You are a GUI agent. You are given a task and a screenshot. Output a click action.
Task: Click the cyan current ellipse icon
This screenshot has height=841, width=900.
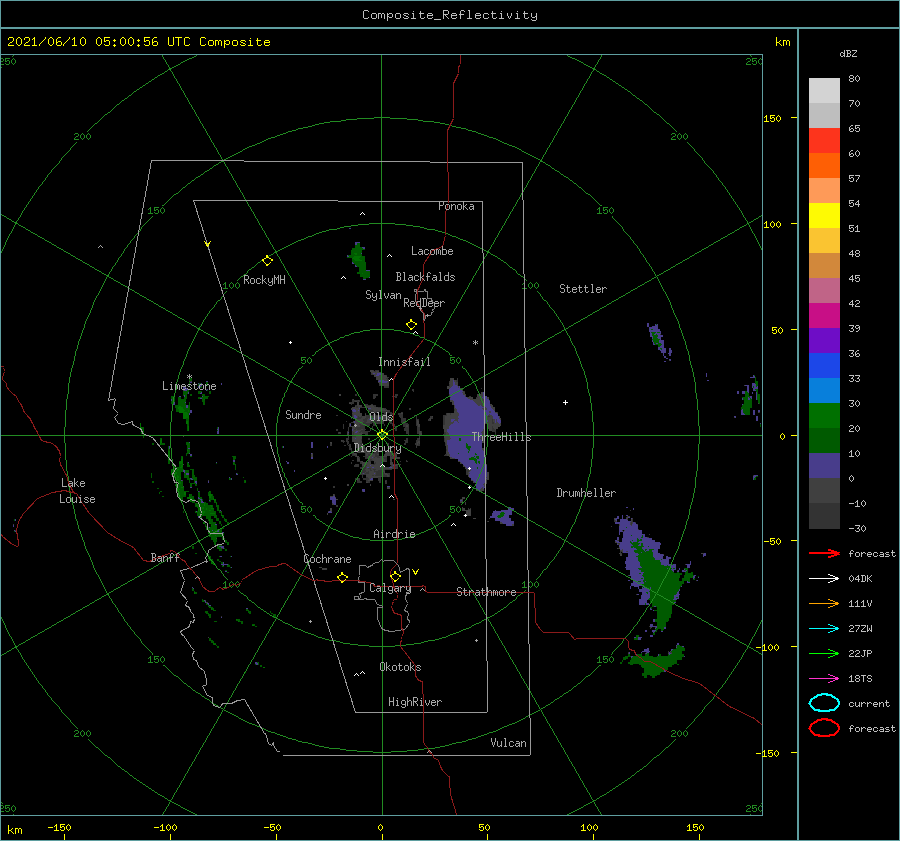pos(824,703)
